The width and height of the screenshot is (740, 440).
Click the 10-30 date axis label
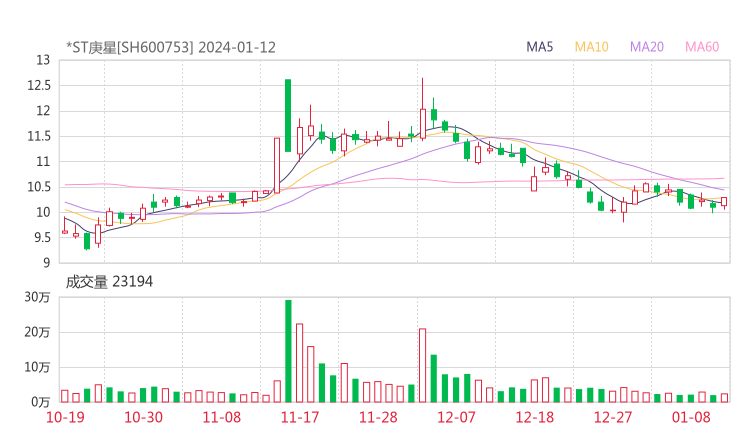click(x=143, y=417)
